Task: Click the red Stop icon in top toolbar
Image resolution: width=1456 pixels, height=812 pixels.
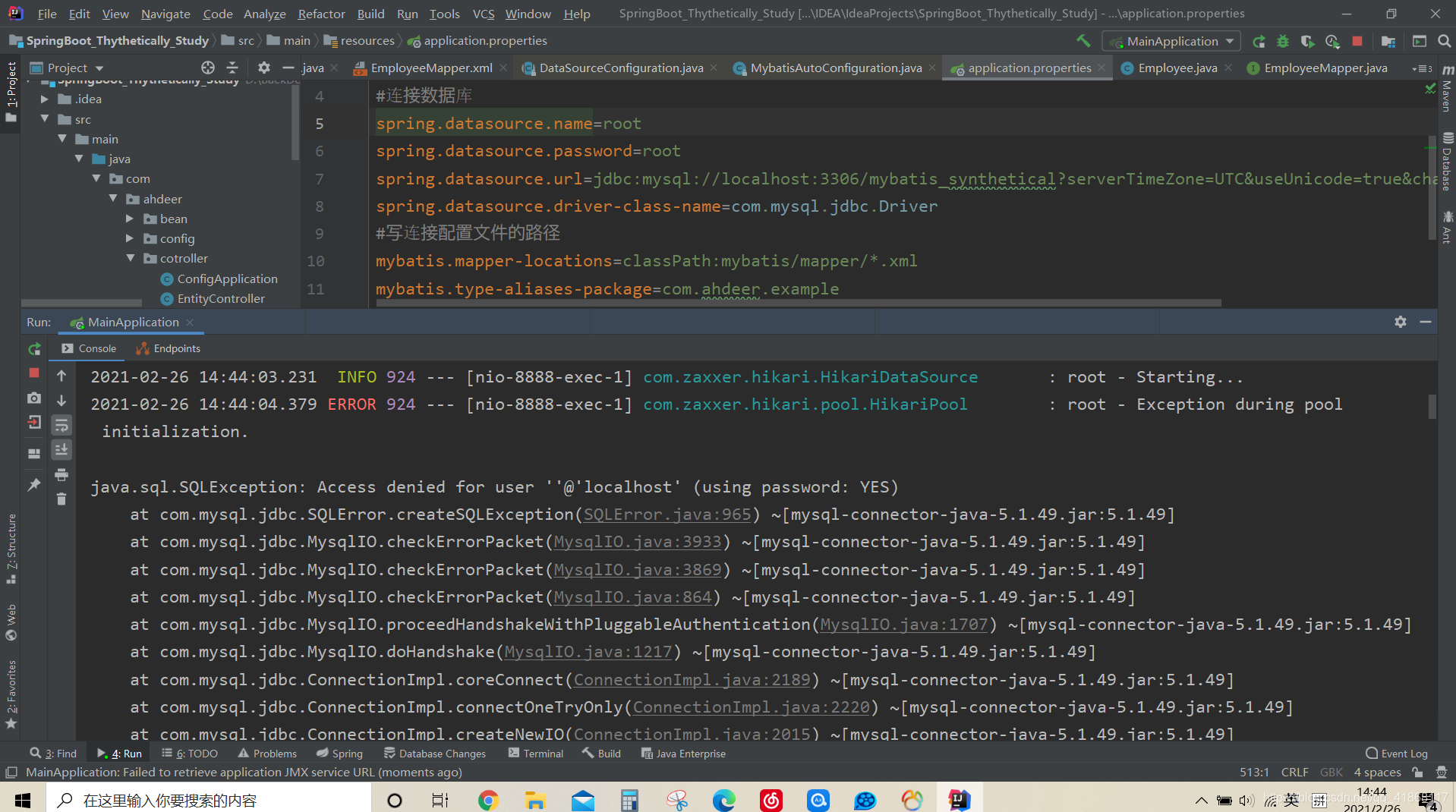Action: 1357,41
